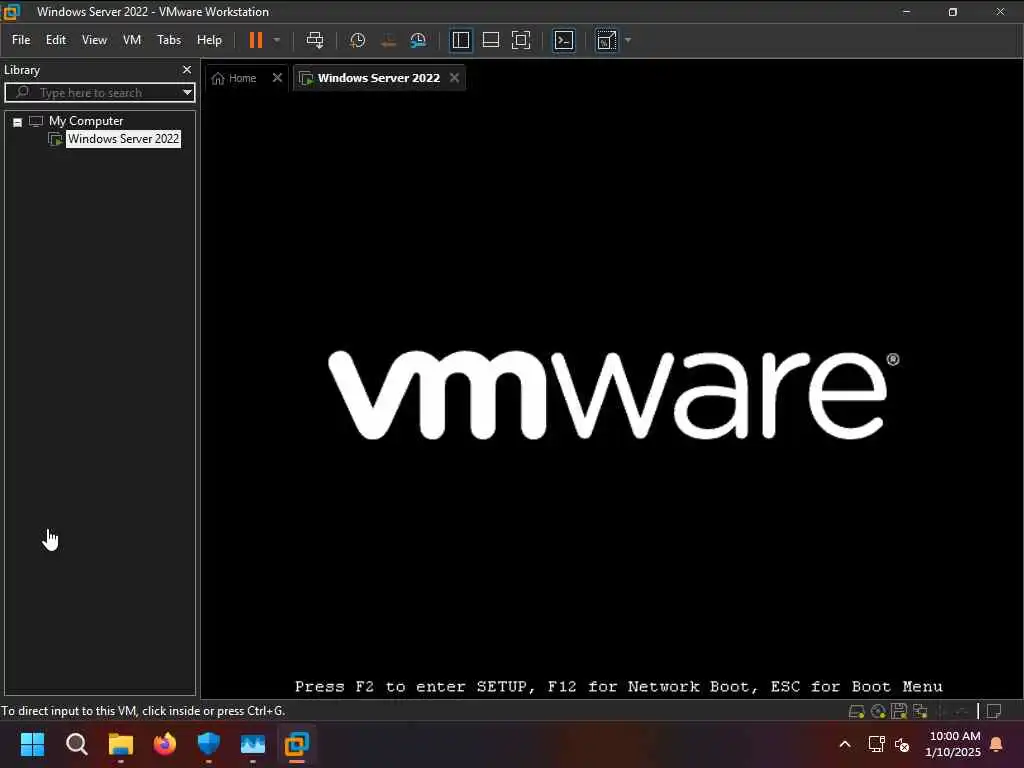Viewport: 1024px width, 768px height.
Task: Click the VMware Workstation taskbar icon
Action: click(x=296, y=744)
